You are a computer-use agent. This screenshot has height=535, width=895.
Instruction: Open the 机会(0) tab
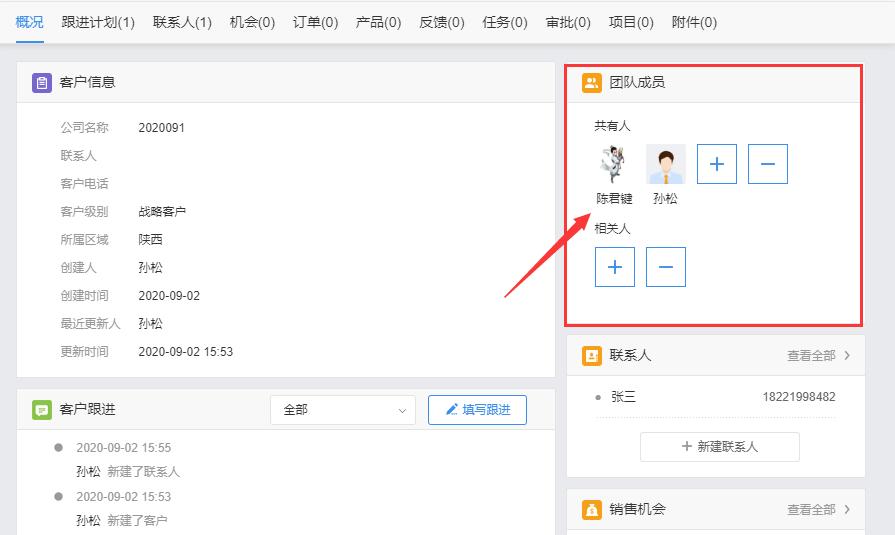(x=252, y=22)
